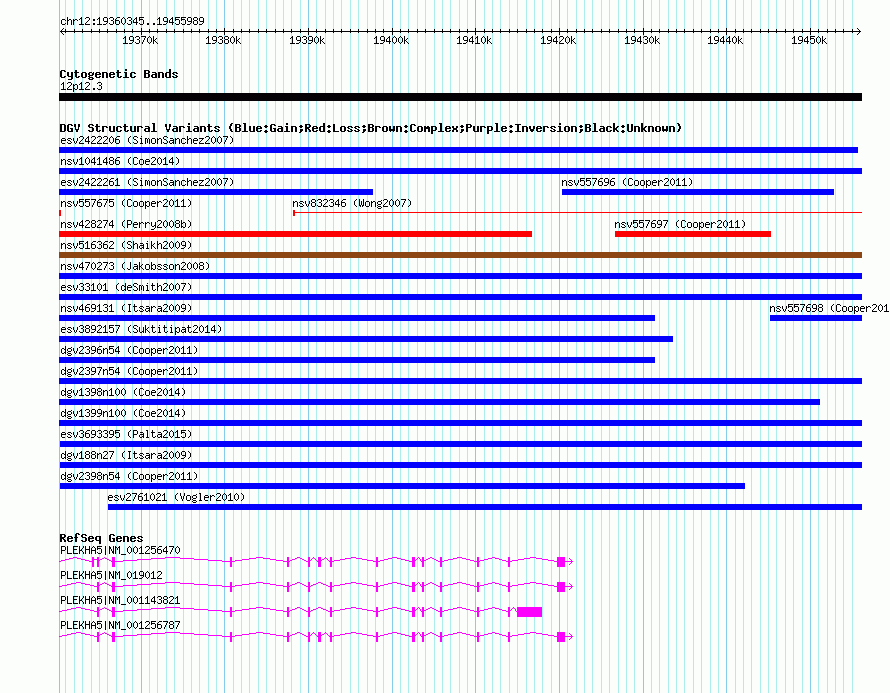This screenshot has height=693, width=890.
Task: Select the nsv832346 (Wong2007) label
Action: (352, 203)
